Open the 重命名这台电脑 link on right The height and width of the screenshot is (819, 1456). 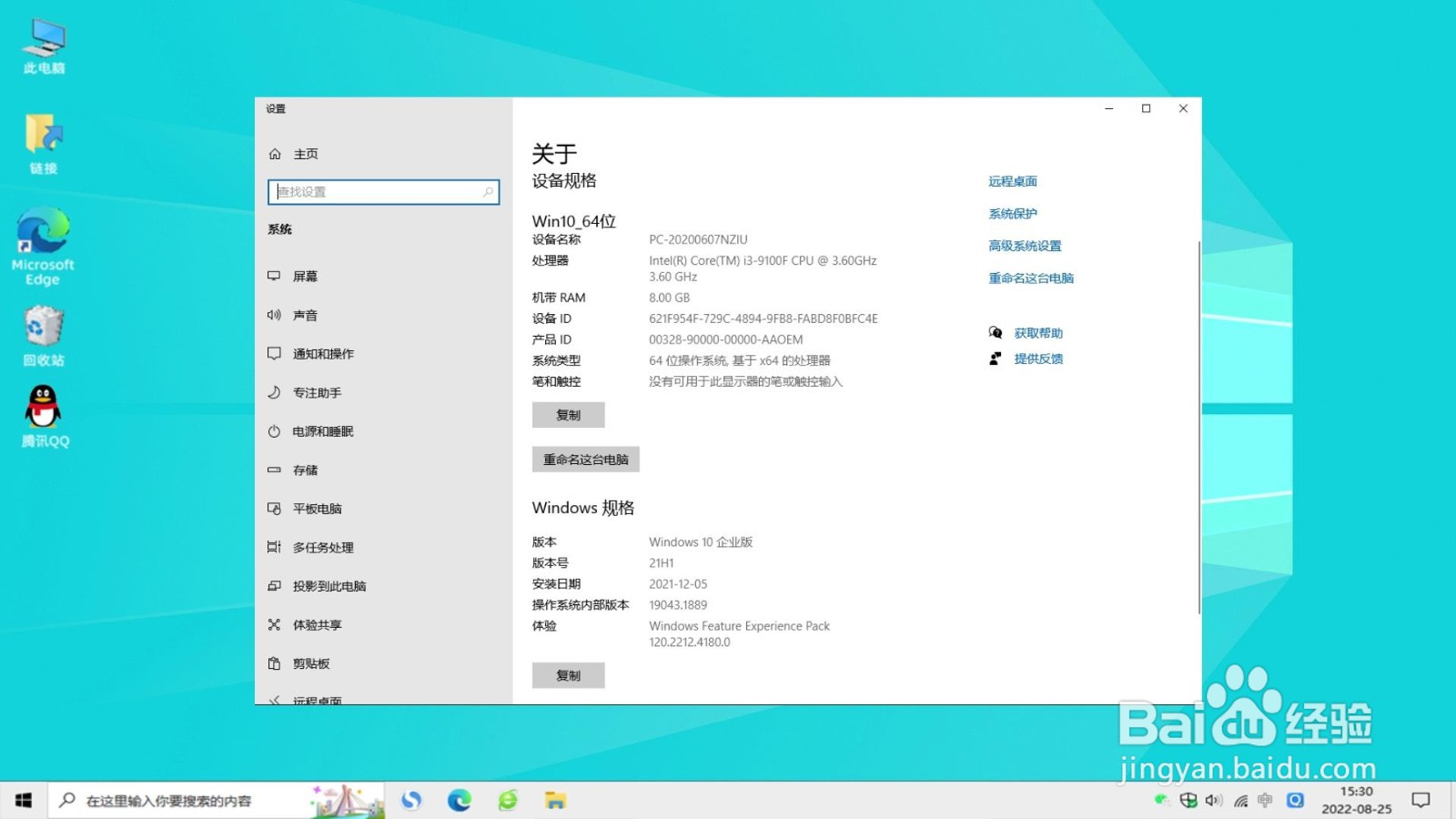click(1031, 278)
